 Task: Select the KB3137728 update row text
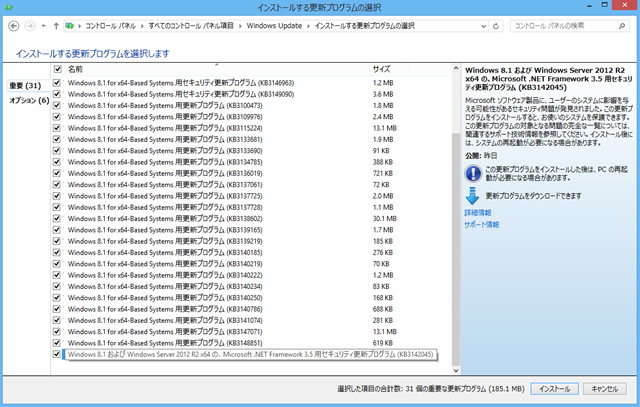(165, 207)
